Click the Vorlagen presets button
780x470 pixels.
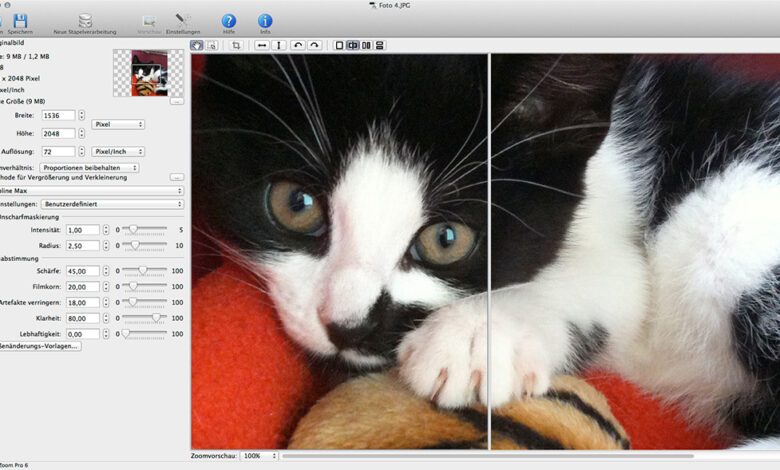point(40,346)
